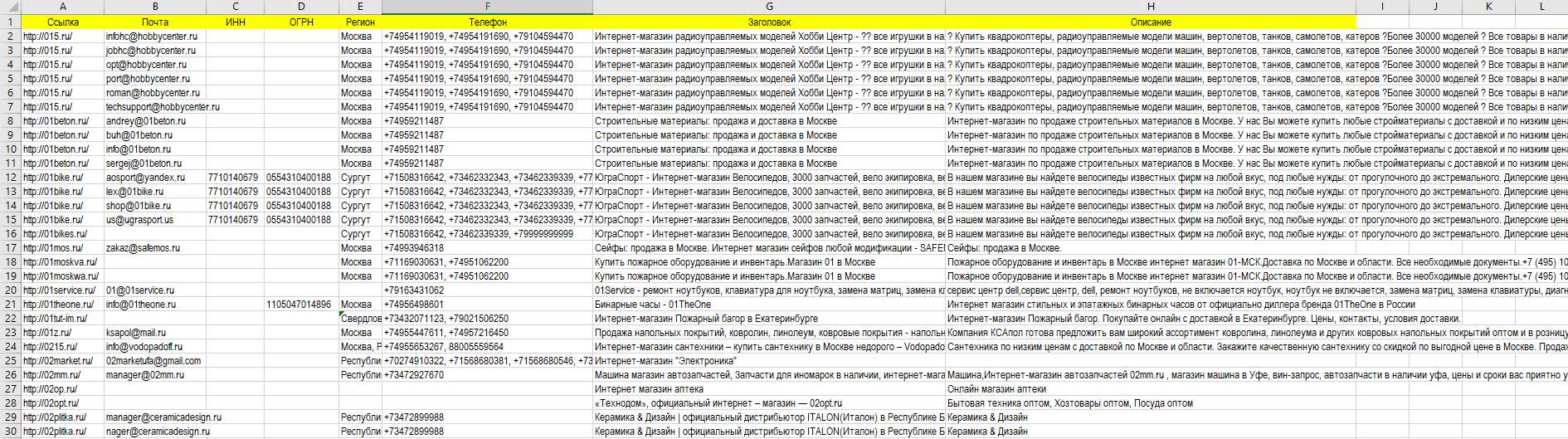Screen dimensions: 1568x439
Task: Select cell opt@hobbycenter.ru
Action: click(154, 65)
